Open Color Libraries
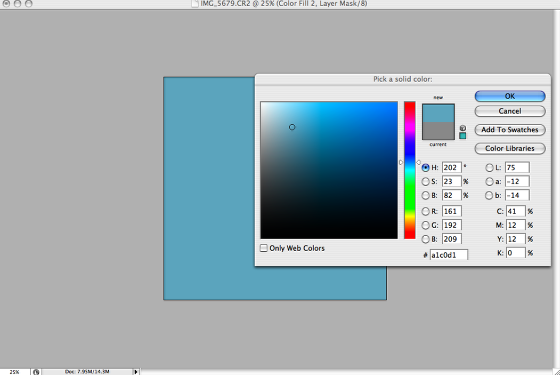Image resolution: width=560 pixels, height=375 pixels. coord(510,148)
